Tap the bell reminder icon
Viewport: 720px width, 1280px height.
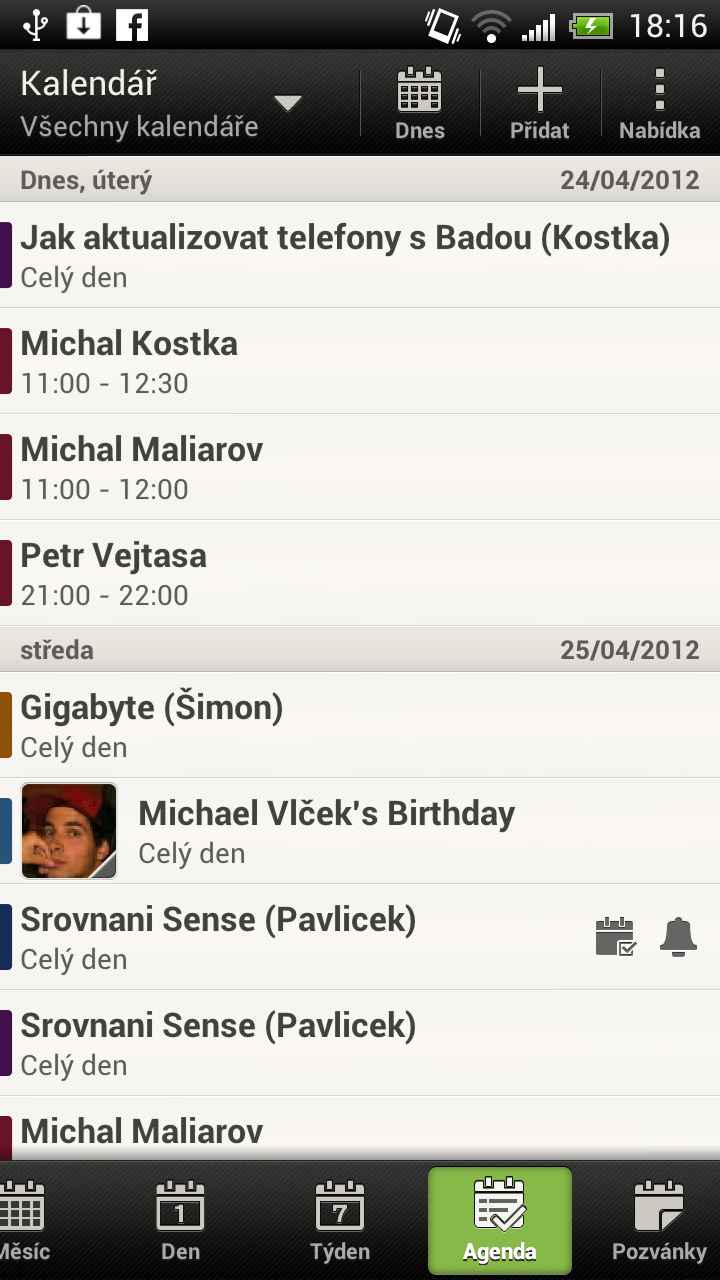click(x=678, y=937)
